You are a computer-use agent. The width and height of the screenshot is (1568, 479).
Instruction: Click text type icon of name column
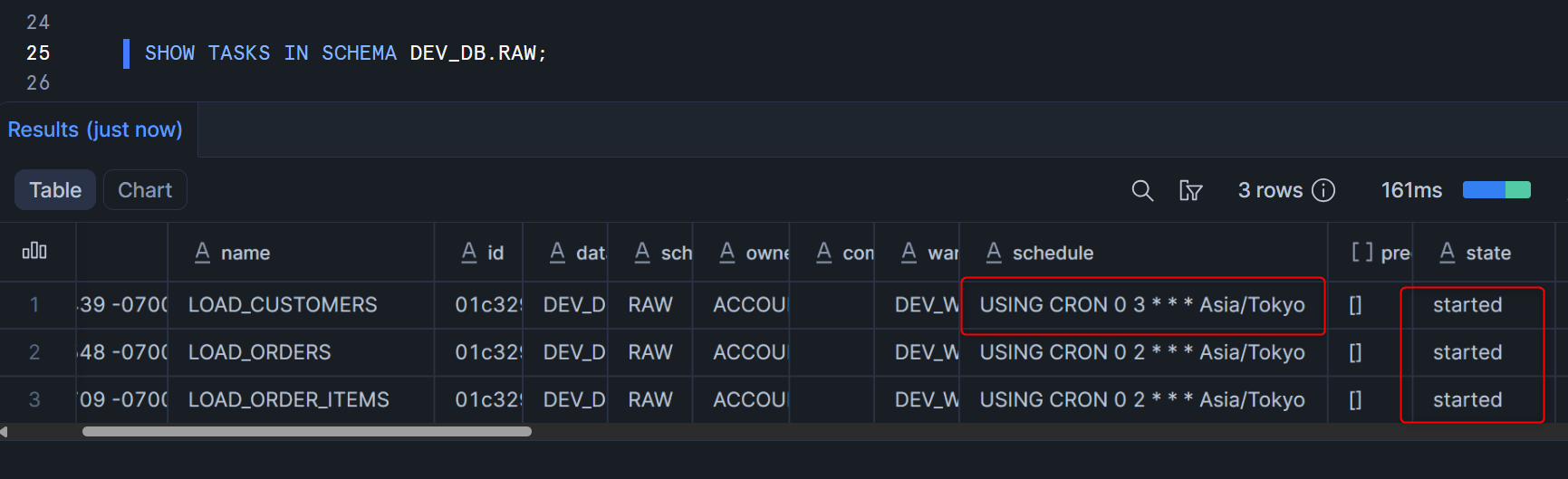[x=203, y=253]
